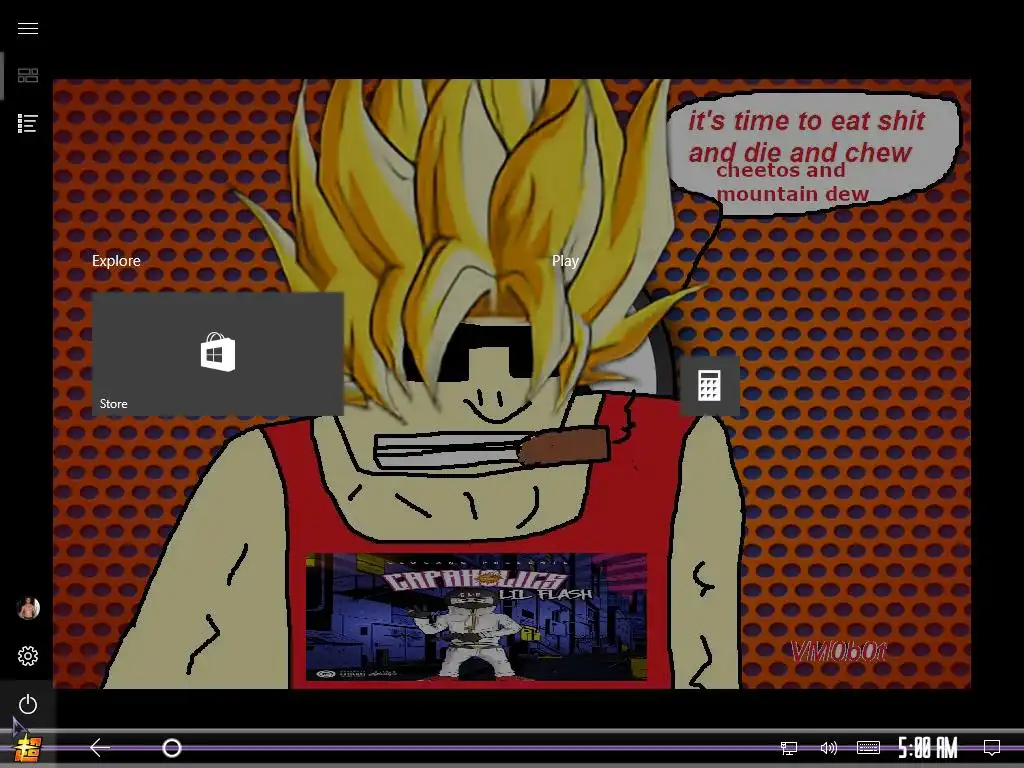This screenshot has height=768, width=1024.
Task: Click the Explore group heading
Action: click(116, 261)
